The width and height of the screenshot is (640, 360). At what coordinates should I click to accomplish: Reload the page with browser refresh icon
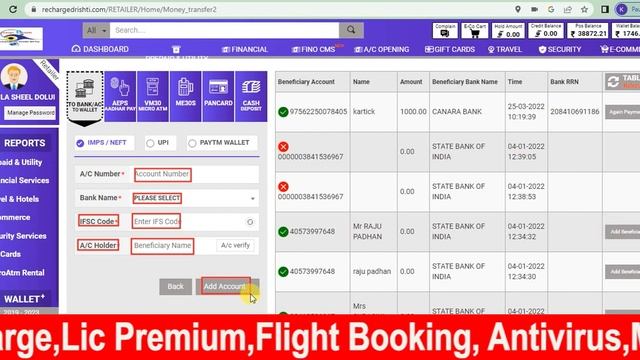click(13, 9)
